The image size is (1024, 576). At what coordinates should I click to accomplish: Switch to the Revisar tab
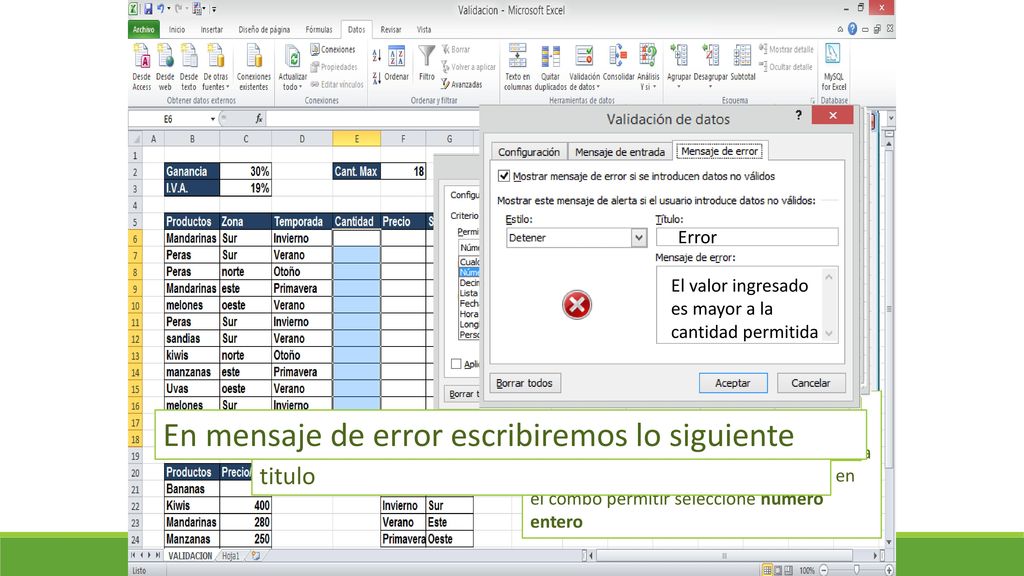point(391,29)
